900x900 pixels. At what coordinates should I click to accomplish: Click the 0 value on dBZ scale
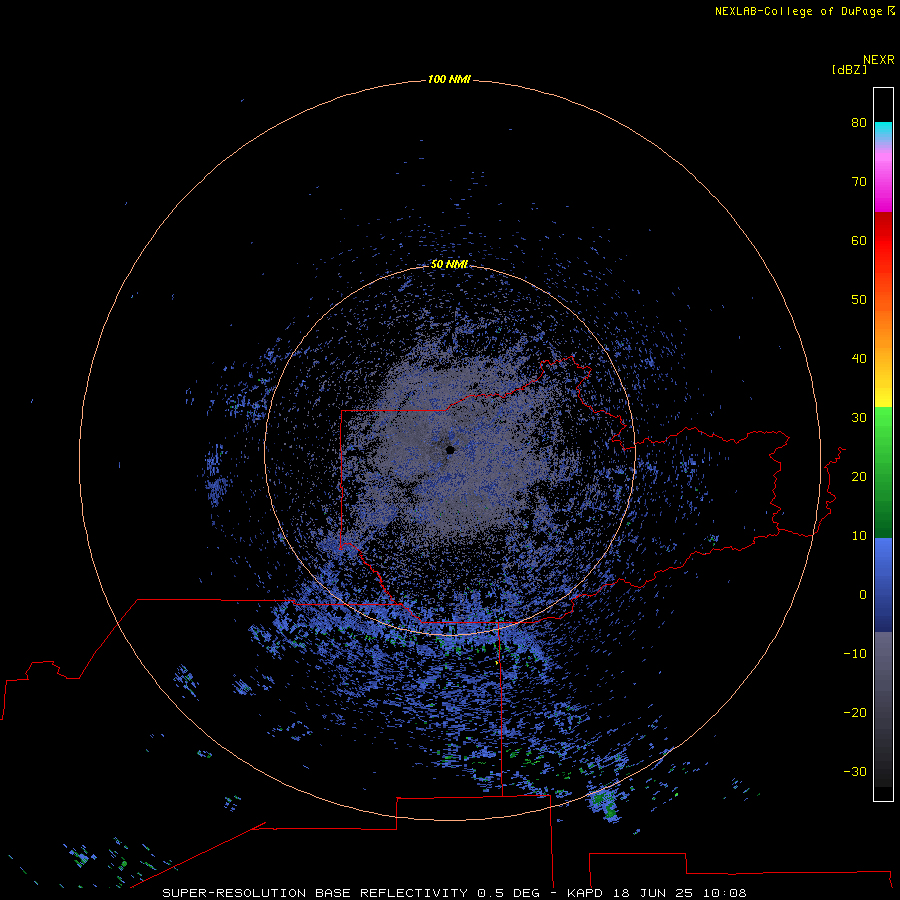[x=863, y=595]
